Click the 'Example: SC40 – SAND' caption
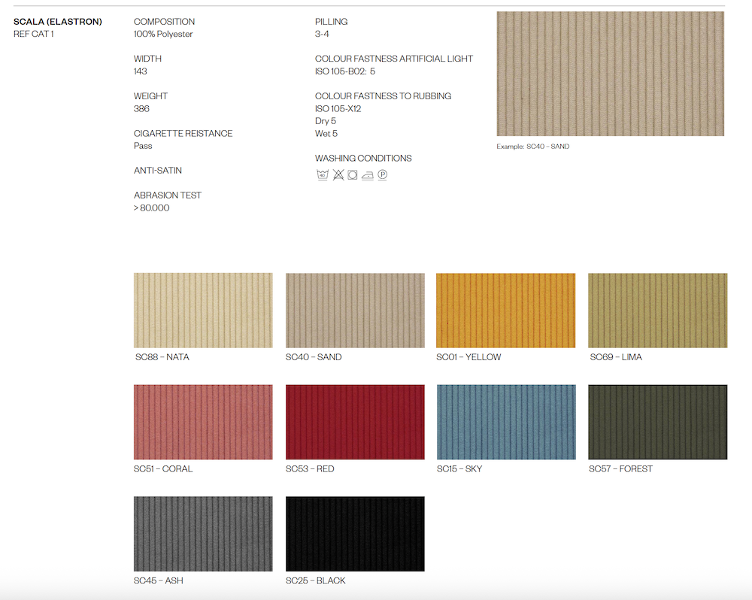This screenshot has height=600, width=752. 533,147
